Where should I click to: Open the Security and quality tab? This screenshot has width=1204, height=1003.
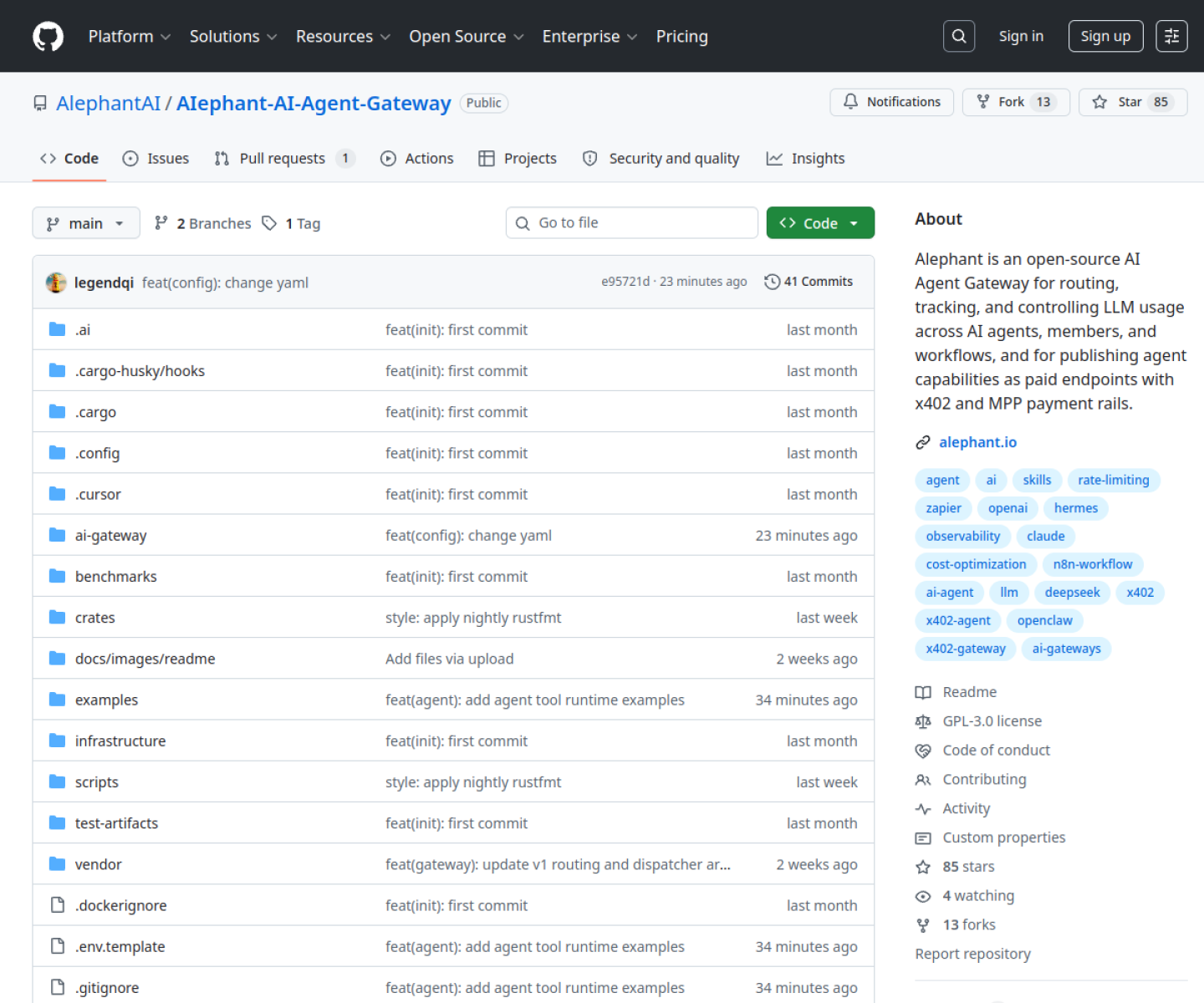pos(661,158)
